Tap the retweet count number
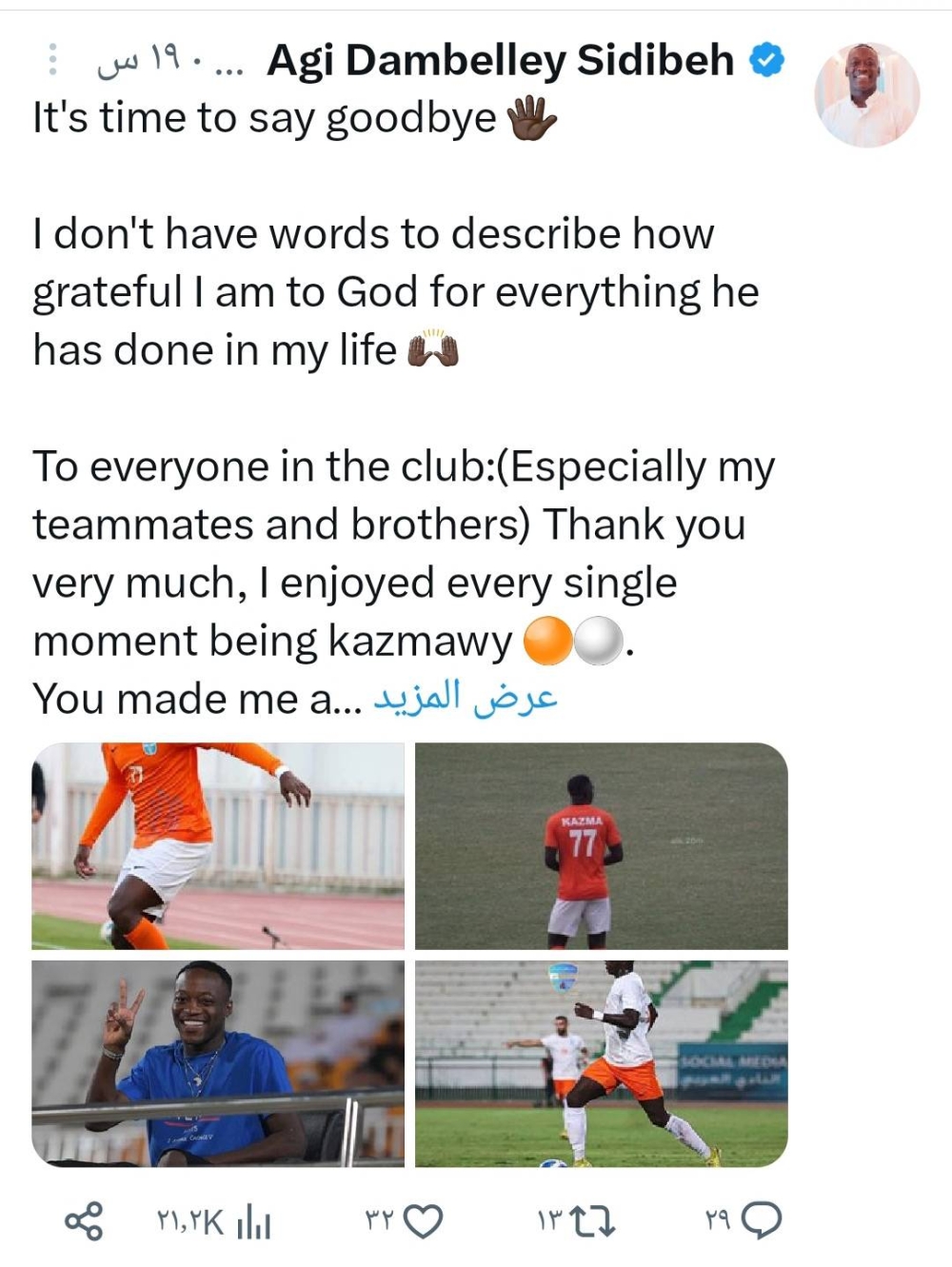Image resolution: width=952 pixels, height=1267 pixels. click(550, 1221)
